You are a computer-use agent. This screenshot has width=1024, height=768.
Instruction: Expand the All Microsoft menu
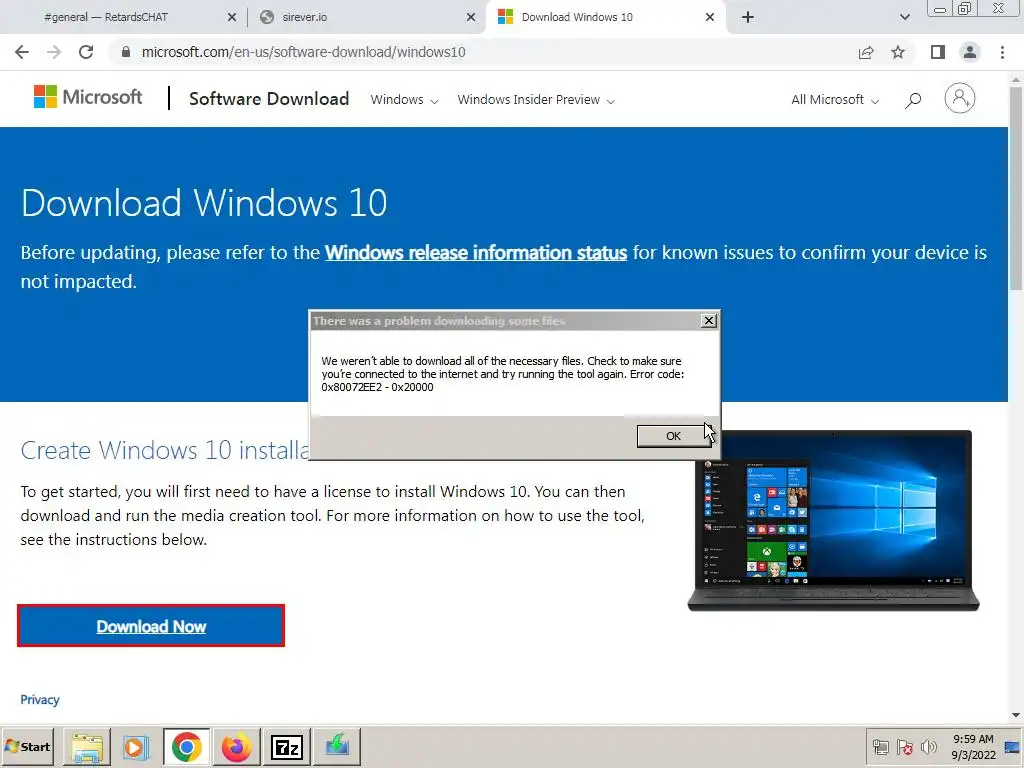(x=835, y=100)
